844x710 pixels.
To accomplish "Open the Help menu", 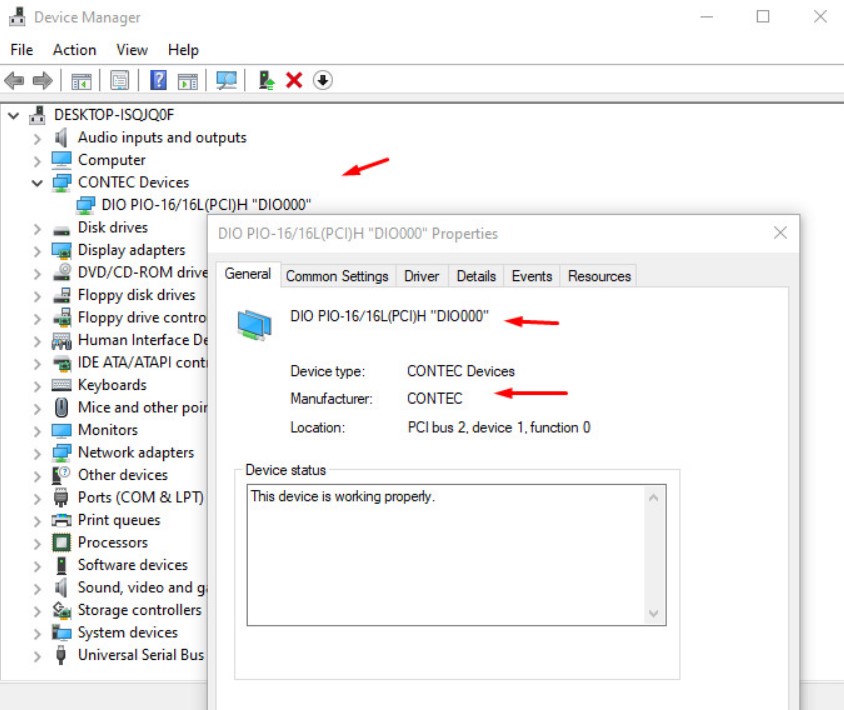I will 183,50.
